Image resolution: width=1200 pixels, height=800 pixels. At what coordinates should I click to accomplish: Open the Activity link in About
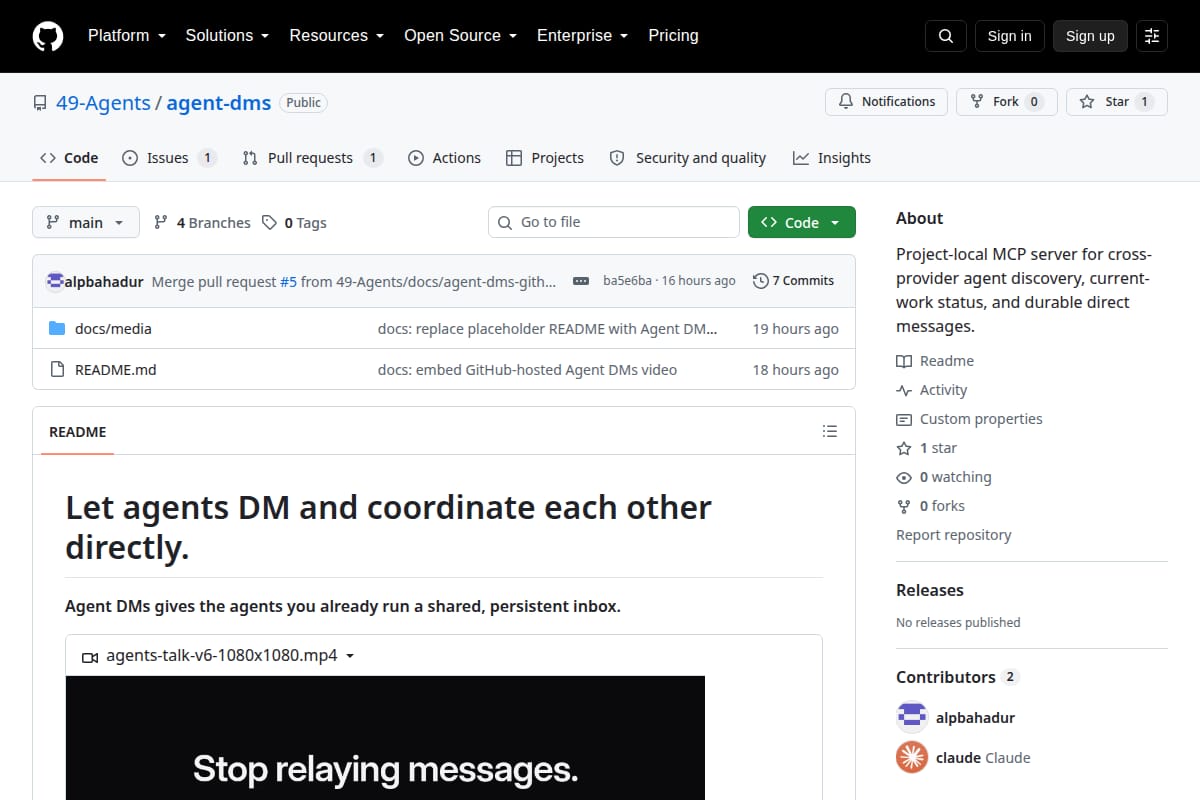point(932,390)
